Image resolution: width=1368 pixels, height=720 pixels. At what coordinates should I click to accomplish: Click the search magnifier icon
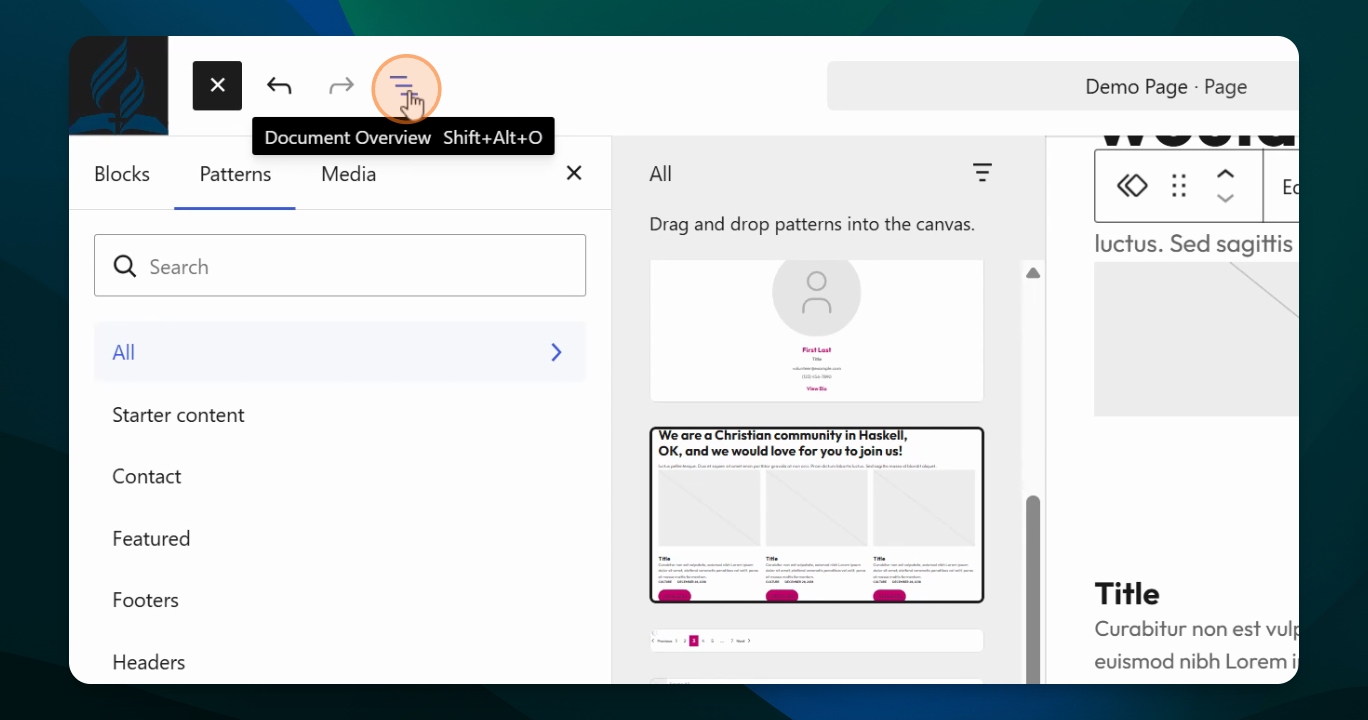point(125,266)
